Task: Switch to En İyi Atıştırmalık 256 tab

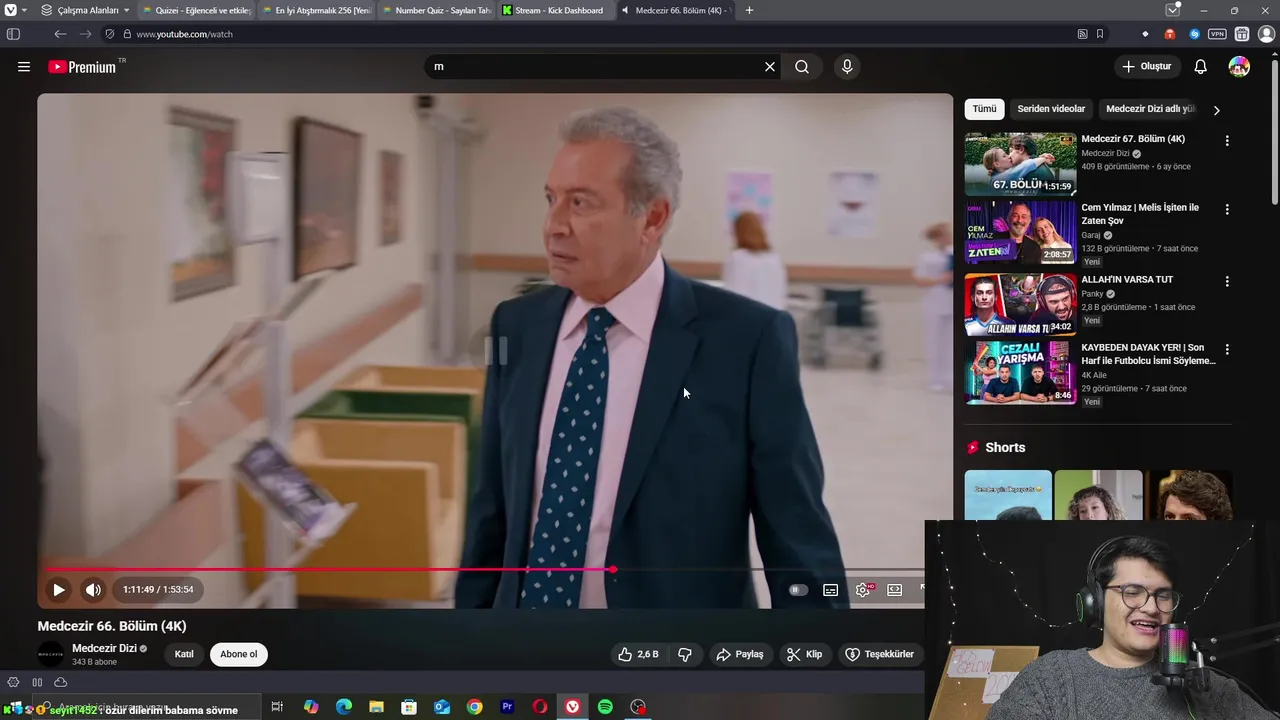Action: pos(315,10)
